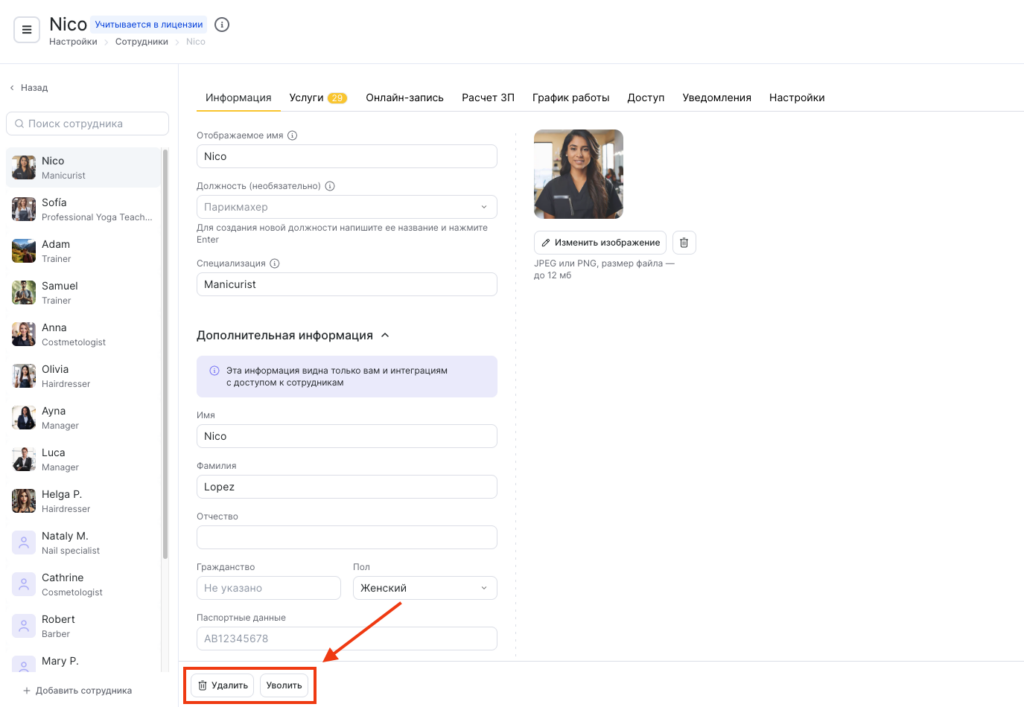Click the Уволить button
This screenshot has width=1024, height=707.
coord(283,686)
